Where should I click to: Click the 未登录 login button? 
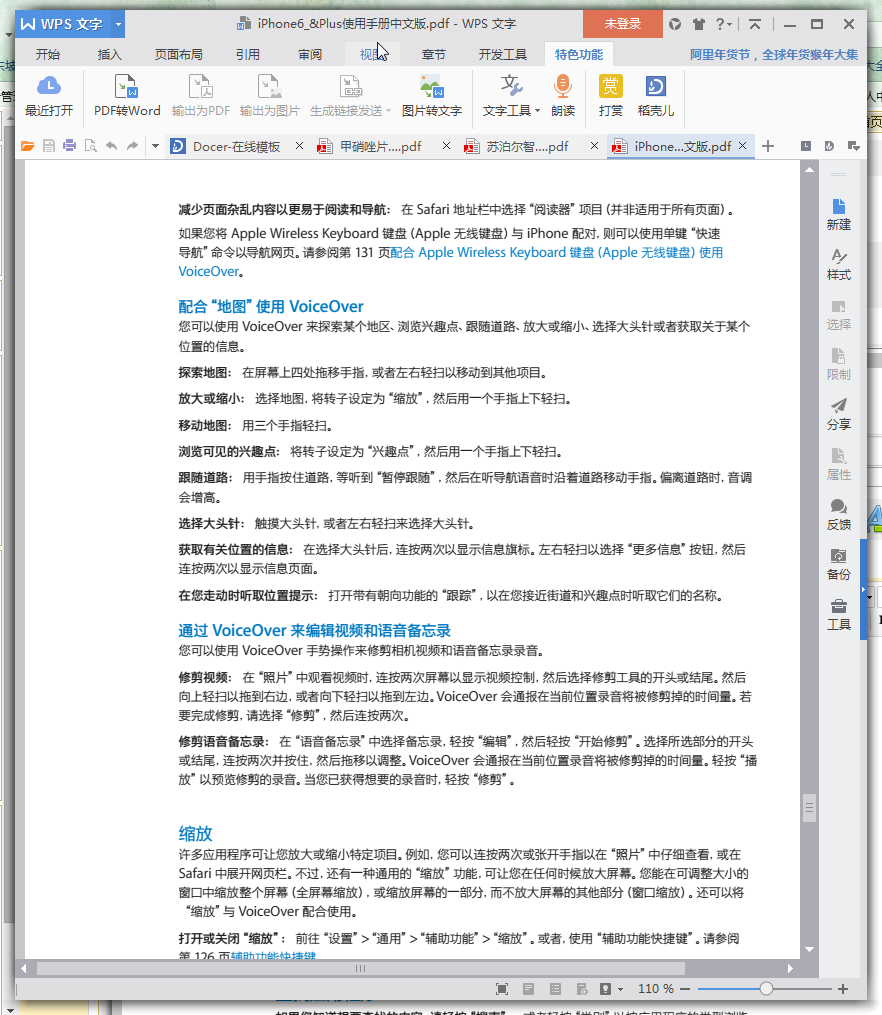coord(622,24)
